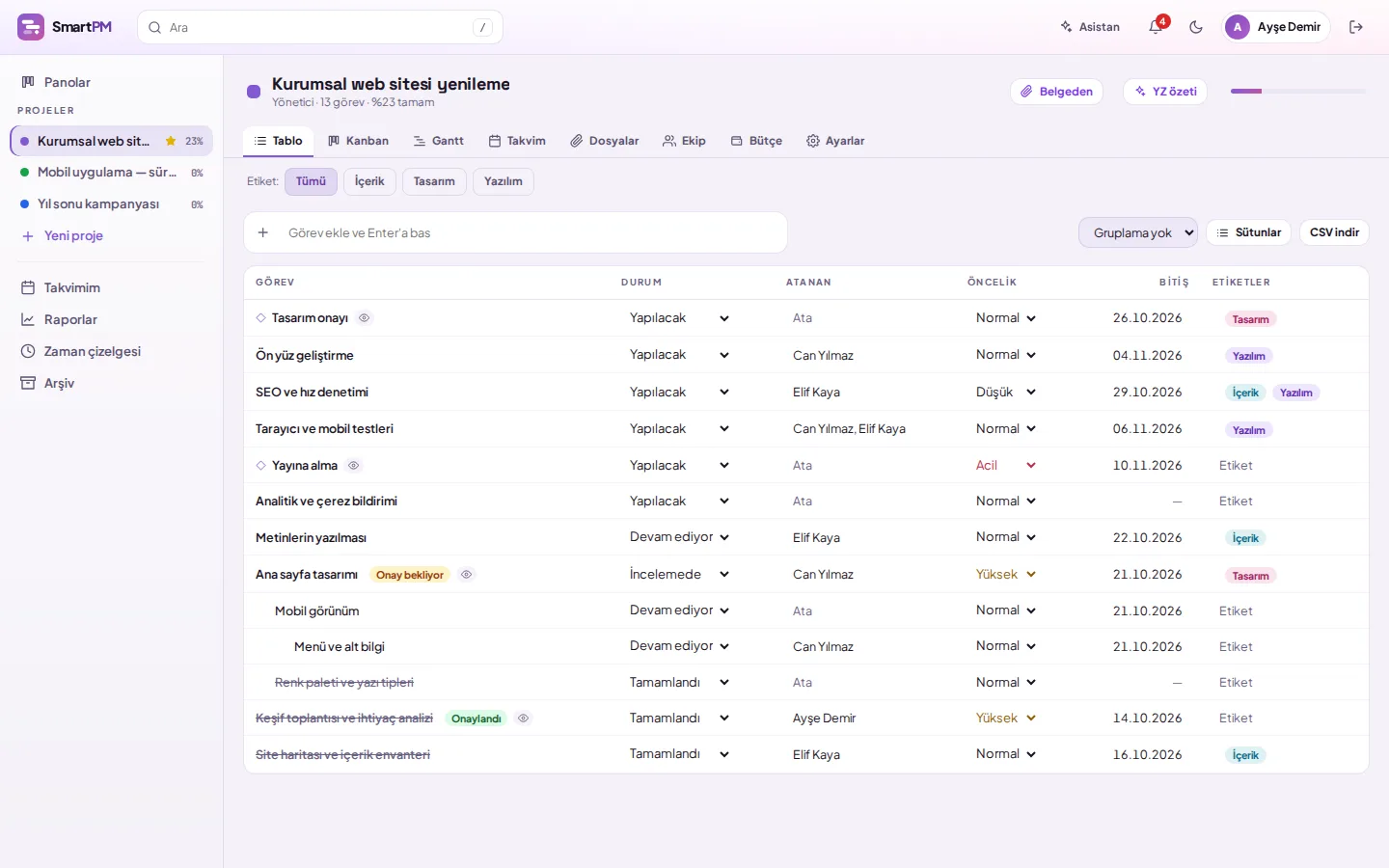Click the CSV indir button

point(1334,232)
